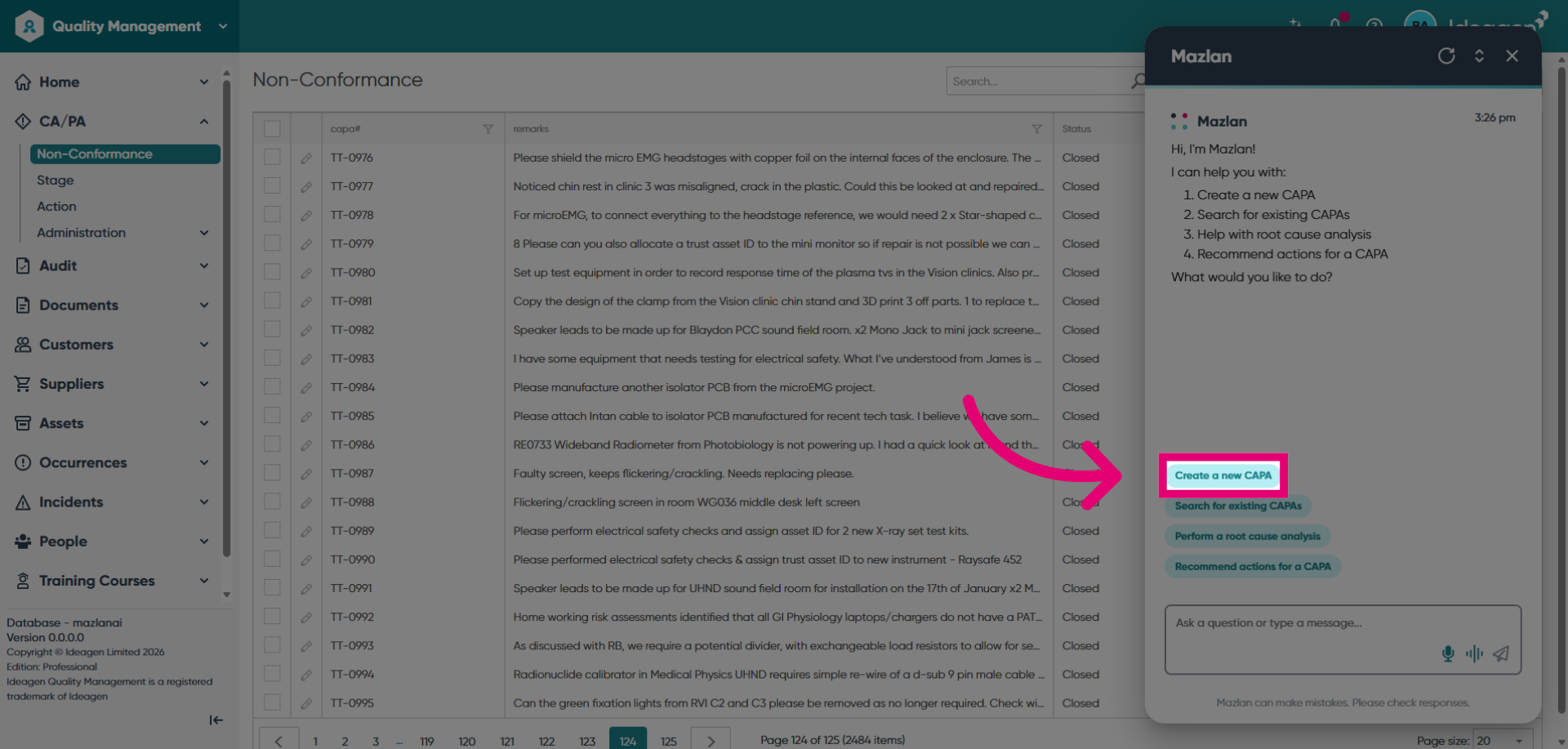Click the voice waveform icon in message box

pos(1474,653)
